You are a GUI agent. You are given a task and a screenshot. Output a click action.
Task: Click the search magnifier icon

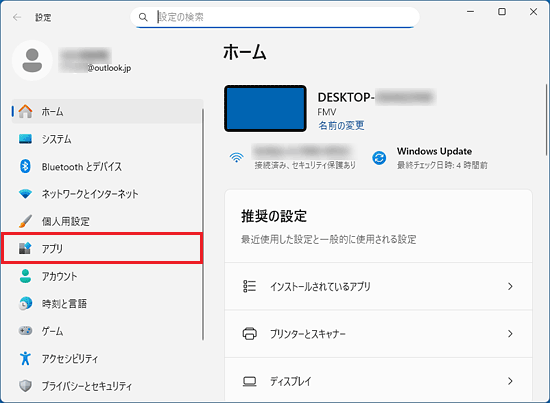[143, 17]
